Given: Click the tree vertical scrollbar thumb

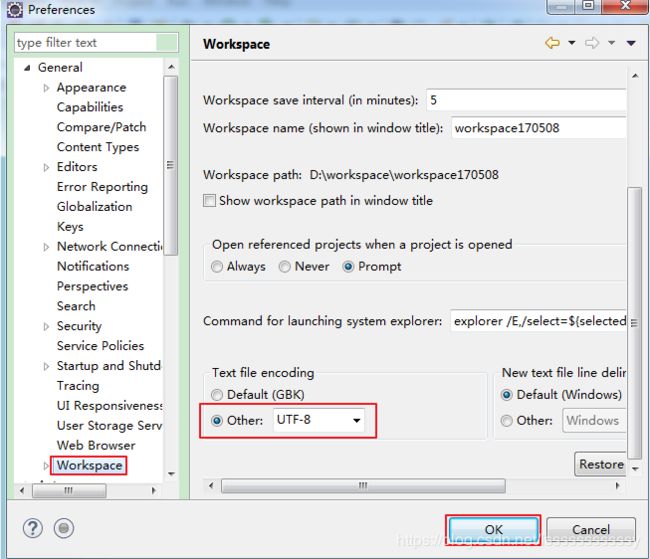Looking at the screenshot, I should pyautogui.click(x=170, y=165).
